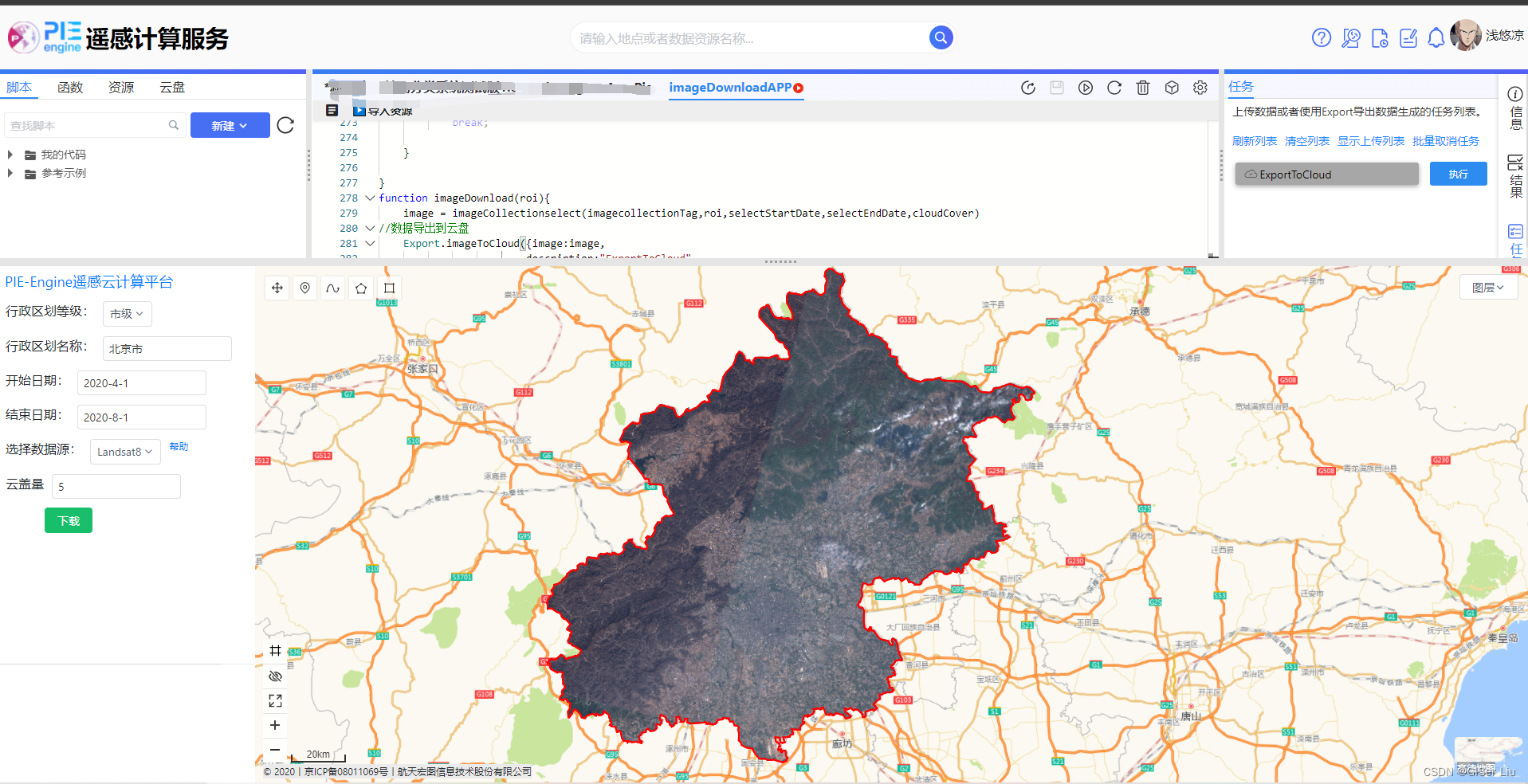Open the support search icon in header
Screen dimensions: 1528x784
tap(1351, 37)
